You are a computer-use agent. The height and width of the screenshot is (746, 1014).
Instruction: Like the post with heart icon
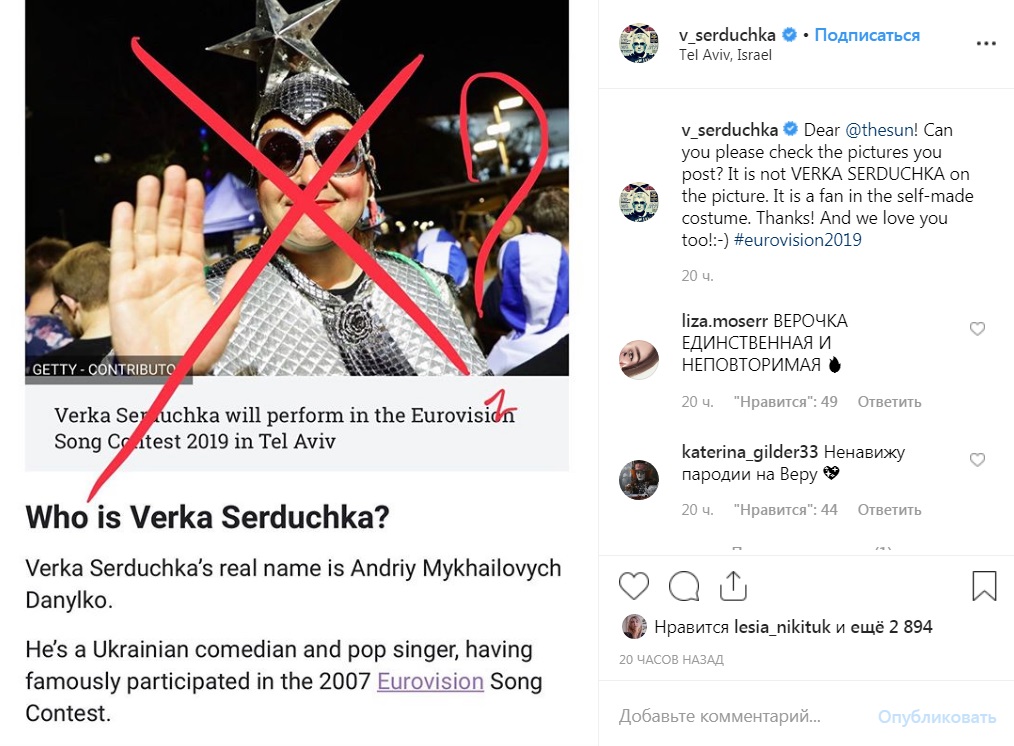pos(634,586)
